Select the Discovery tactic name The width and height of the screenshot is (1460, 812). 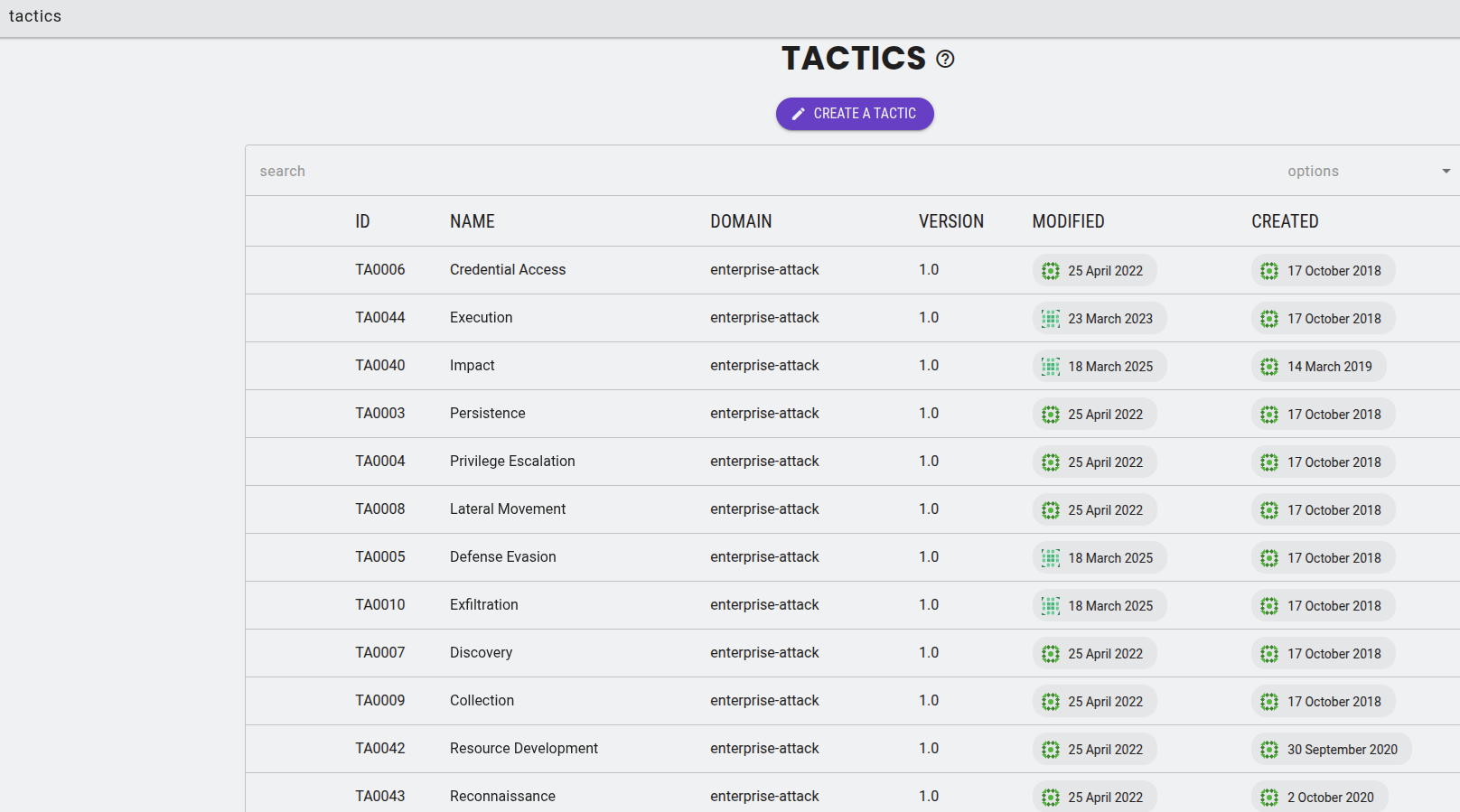click(481, 653)
